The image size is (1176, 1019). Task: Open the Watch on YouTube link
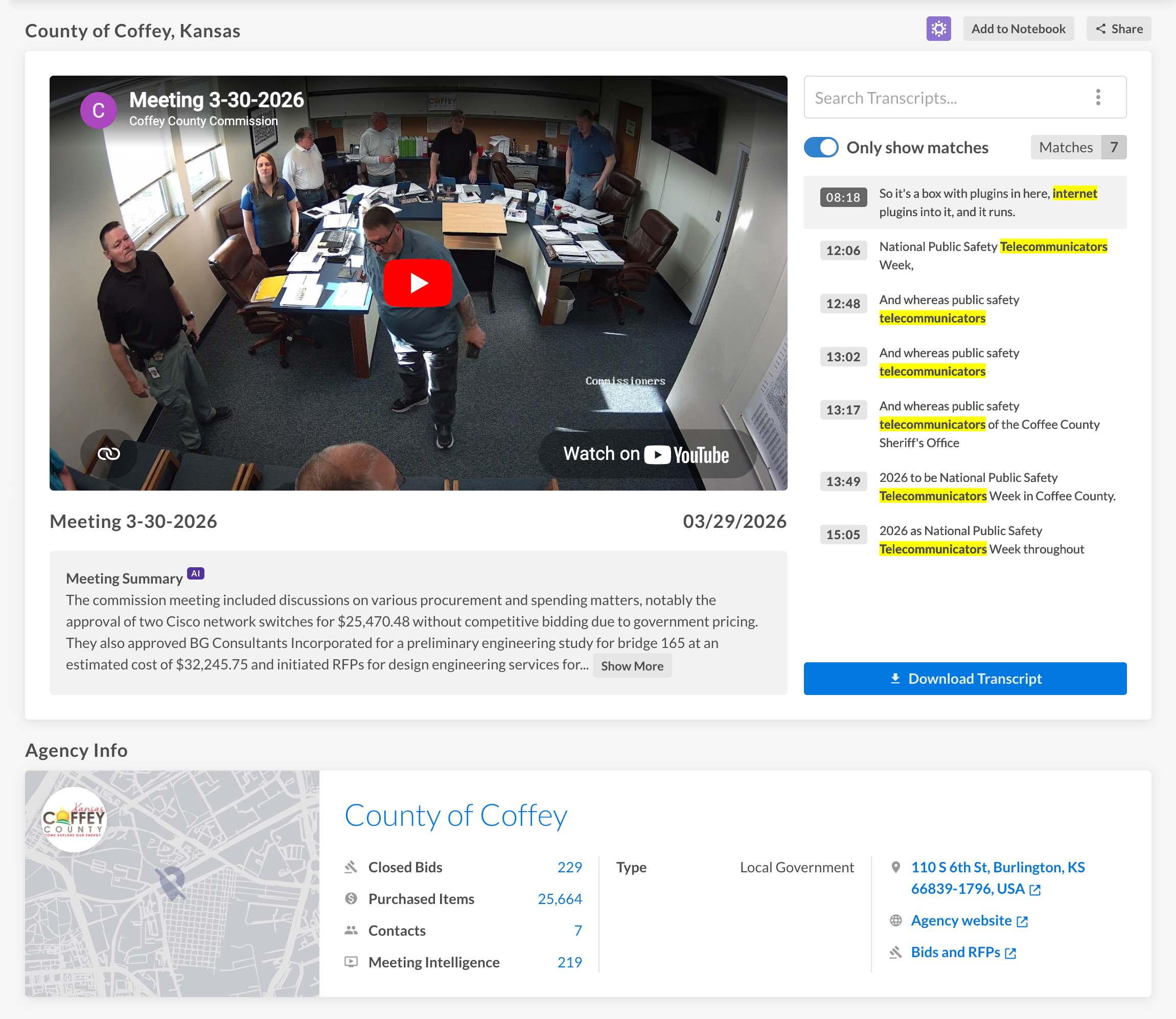646,454
